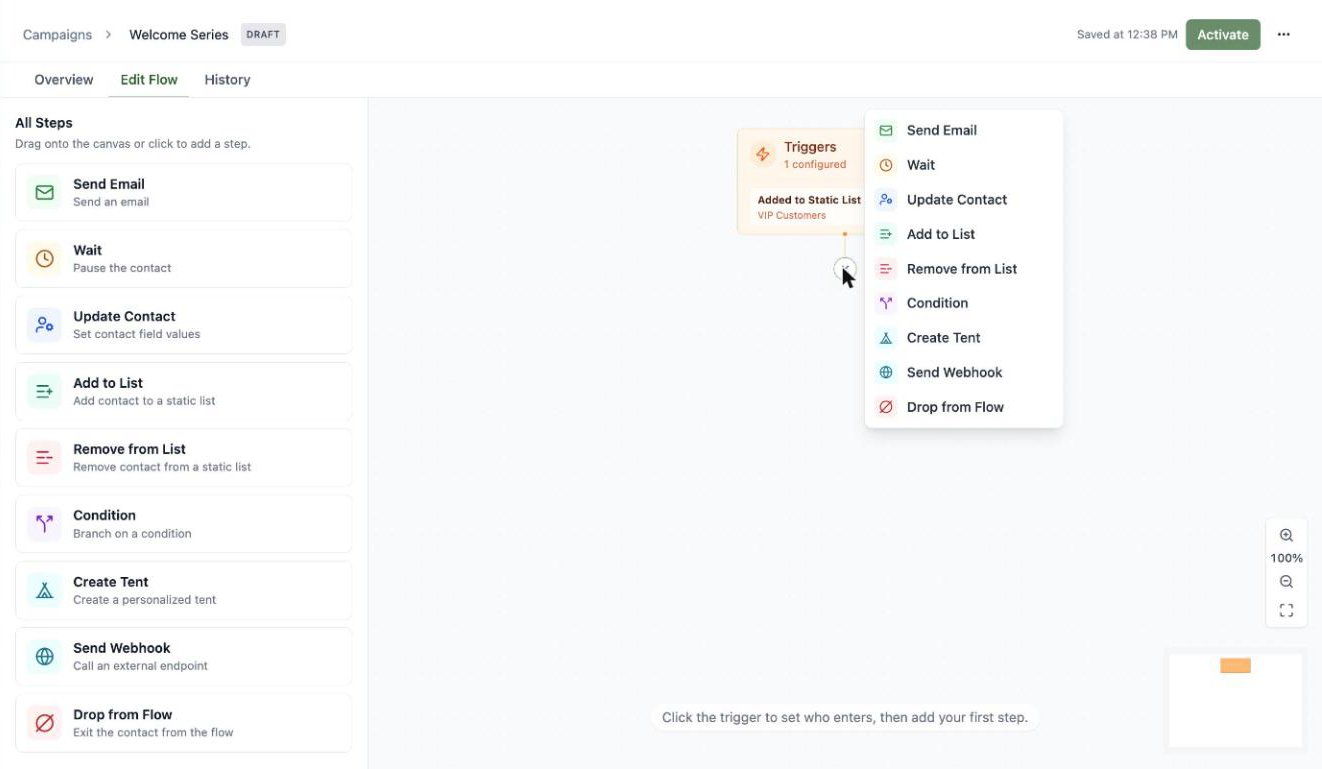Screen dimensions: 1322x769
Task: Click the Saved at 12:38 PM status
Action: click(1127, 34)
